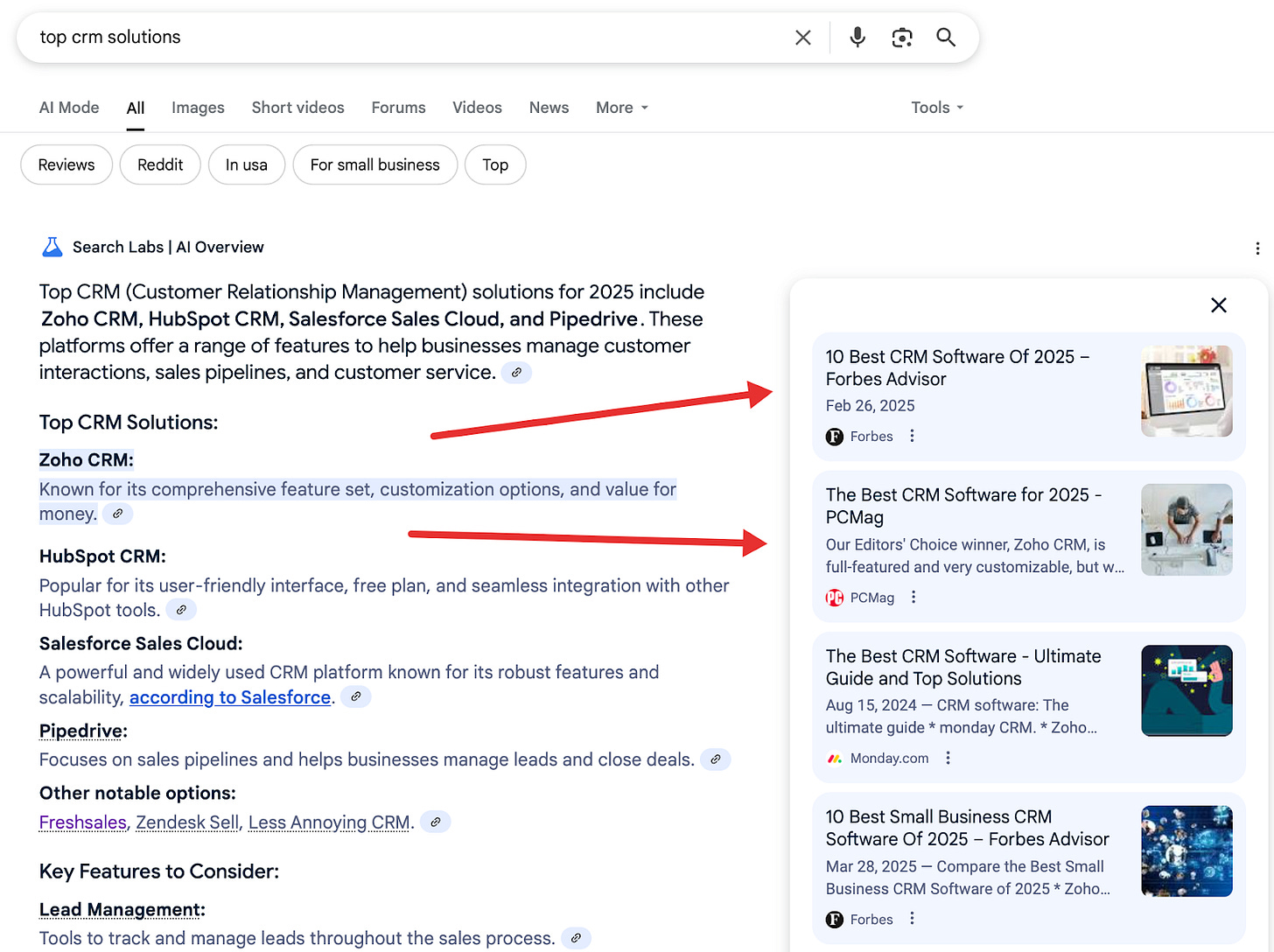
Task: Open the Freshsales link
Action: point(83,822)
